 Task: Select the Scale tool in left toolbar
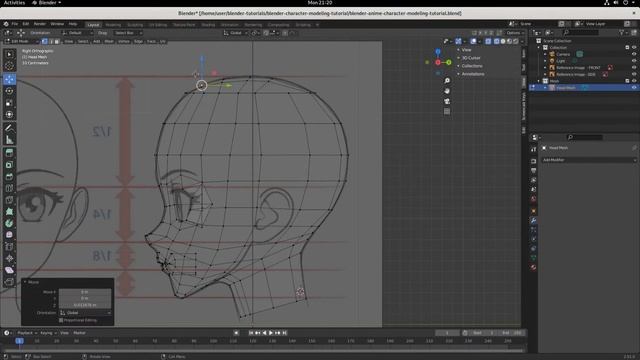coord(9,103)
